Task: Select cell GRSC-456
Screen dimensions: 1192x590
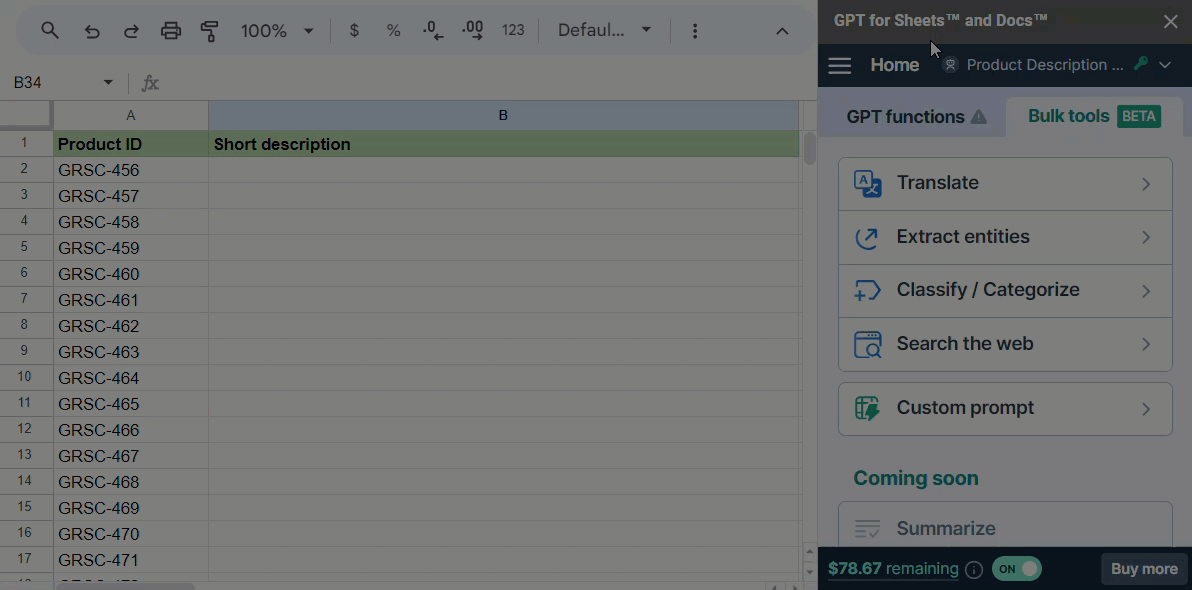Action: pyautogui.click(x=131, y=170)
